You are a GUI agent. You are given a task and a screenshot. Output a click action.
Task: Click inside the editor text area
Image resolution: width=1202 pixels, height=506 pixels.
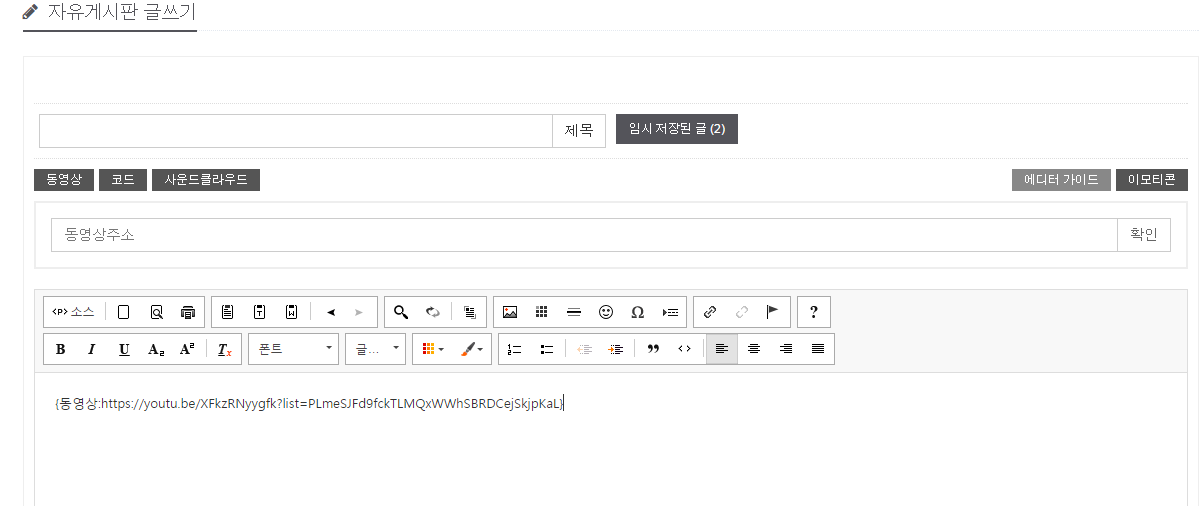tap(610, 440)
